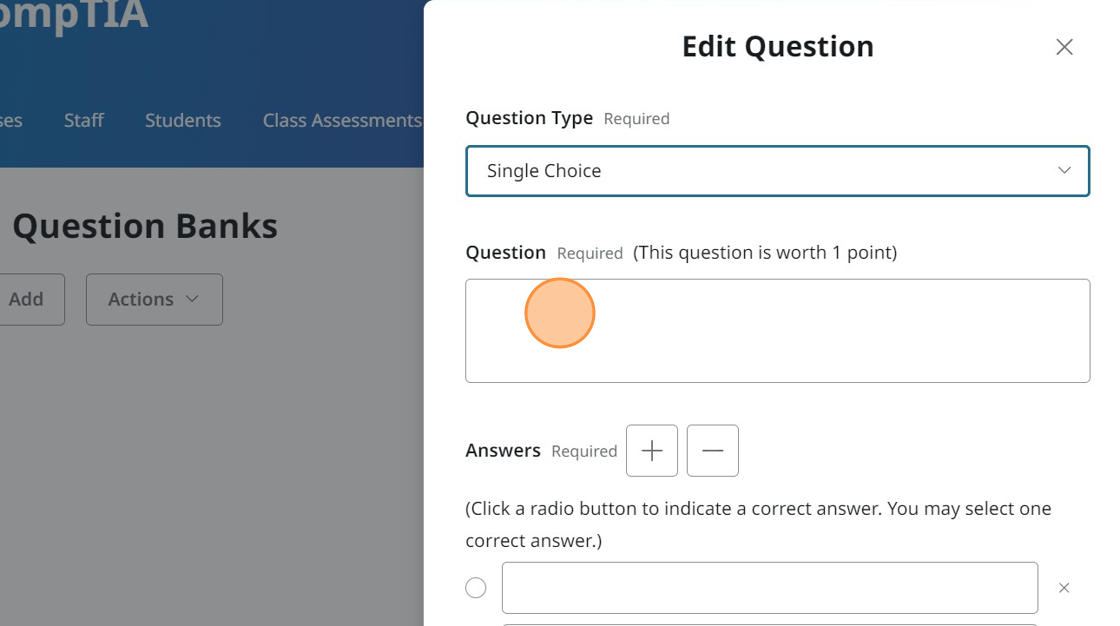Click the Question Banks heading
Screen dimensions: 1120x626
[145, 226]
